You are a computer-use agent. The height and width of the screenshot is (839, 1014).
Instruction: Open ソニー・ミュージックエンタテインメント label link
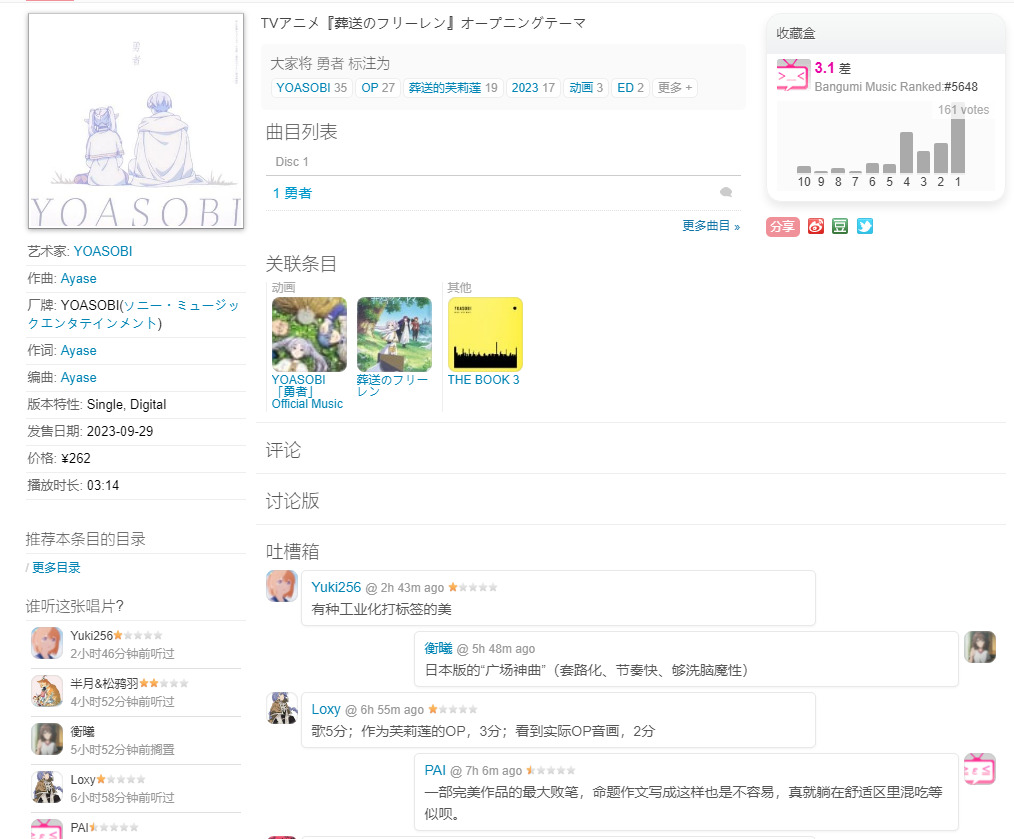[x=133, y=314]
